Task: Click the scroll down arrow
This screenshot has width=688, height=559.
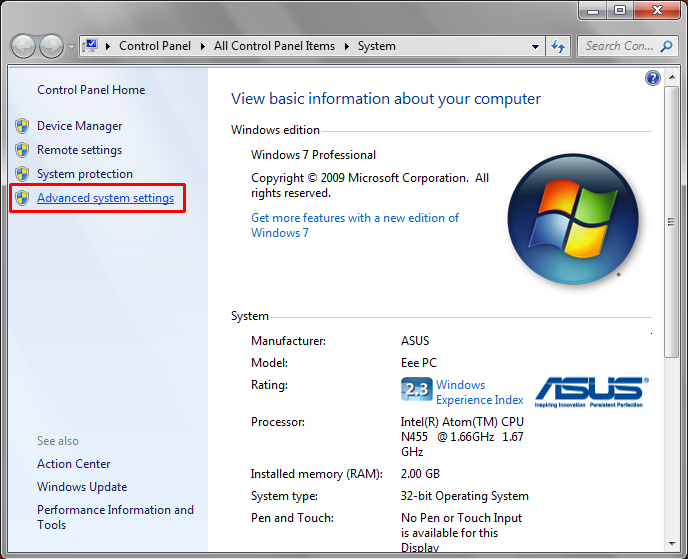Action: click(x=672, y=544)
